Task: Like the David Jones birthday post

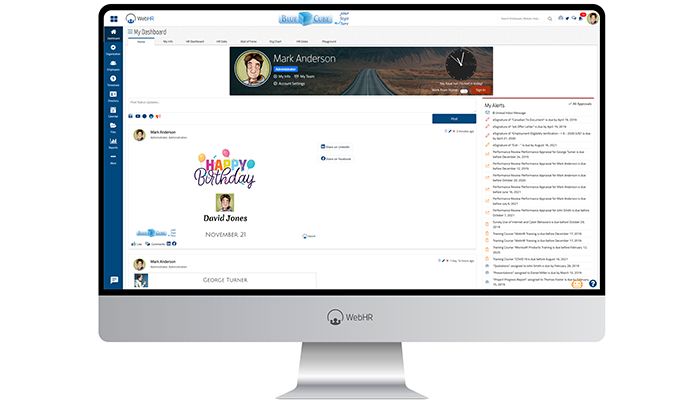Action: click(136, 244)
